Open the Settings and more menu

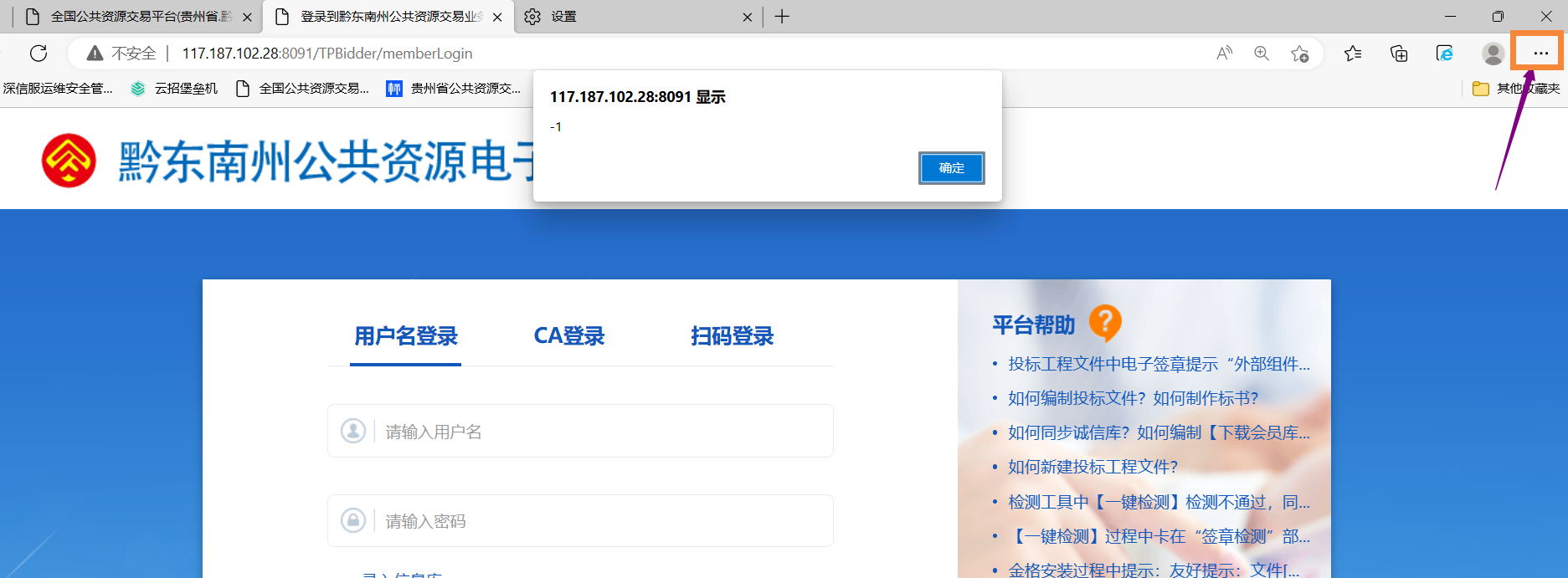pos(1540,53)
